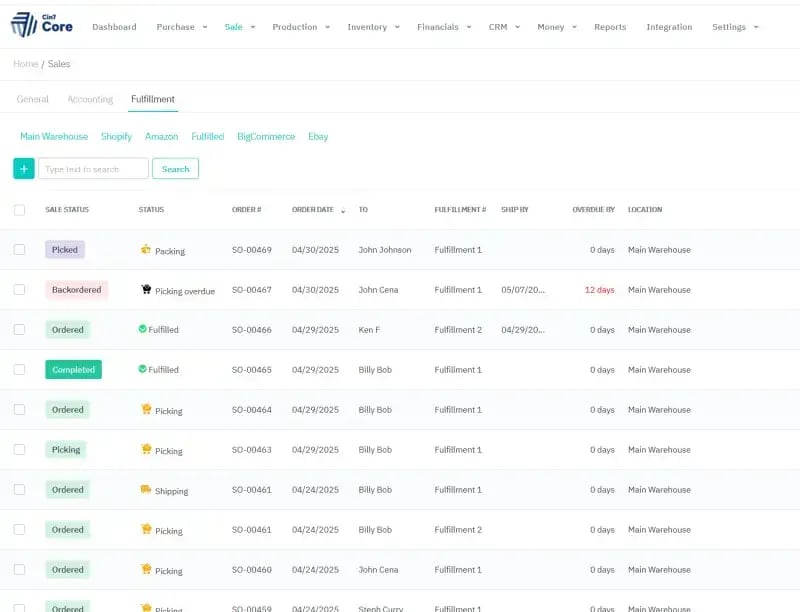Click the Picking sale status badge
Screen dimensions: 800x612
tap(66, 449)
